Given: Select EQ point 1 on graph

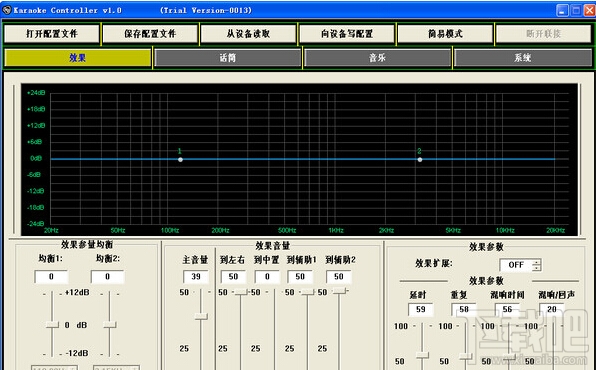Looking at the screenshot, I should (x=181, y=160).
